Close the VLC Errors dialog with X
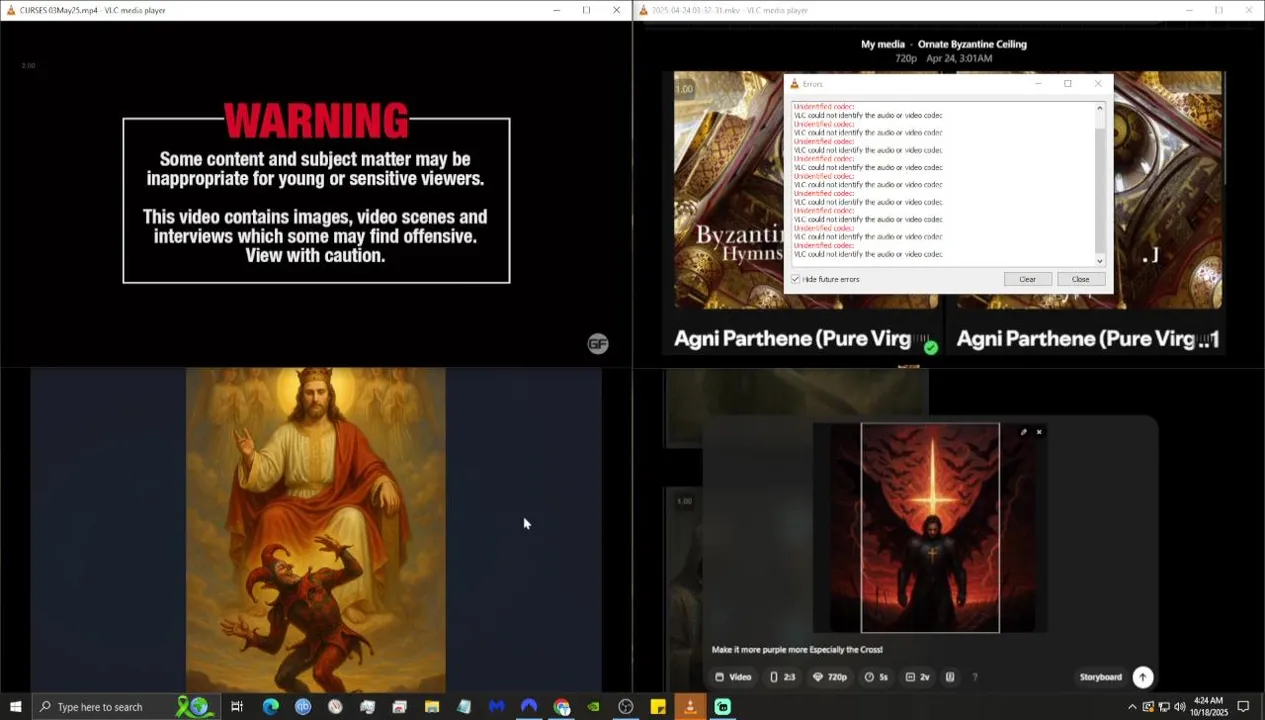 (1098, 84)
